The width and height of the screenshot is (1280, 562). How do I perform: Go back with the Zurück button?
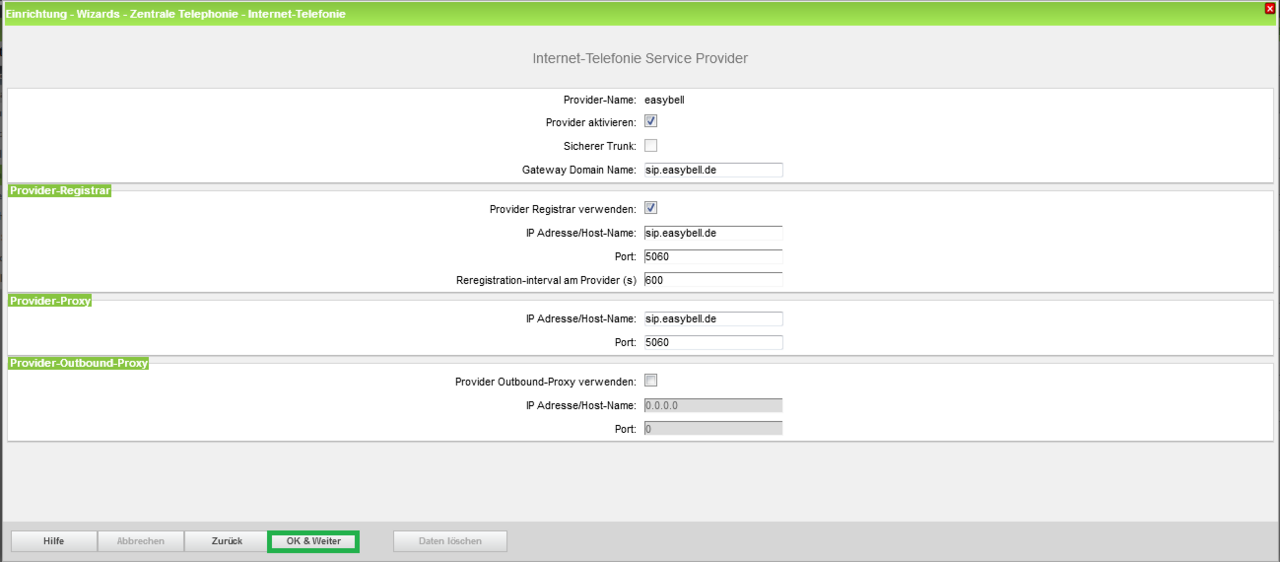pos(227,541)
